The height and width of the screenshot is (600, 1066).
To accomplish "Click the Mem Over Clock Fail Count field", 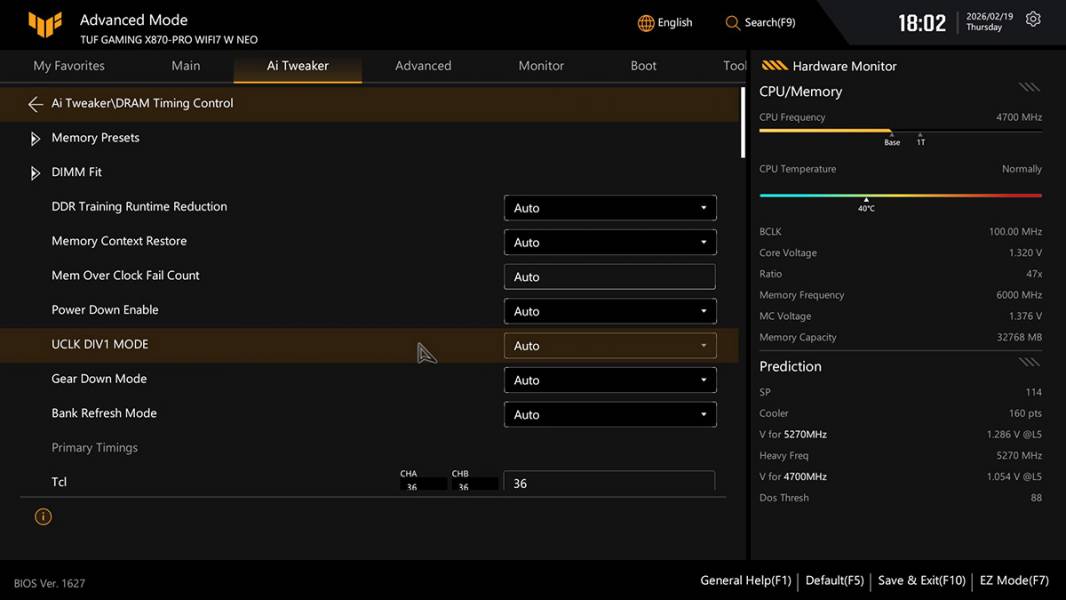I will 609,277.
